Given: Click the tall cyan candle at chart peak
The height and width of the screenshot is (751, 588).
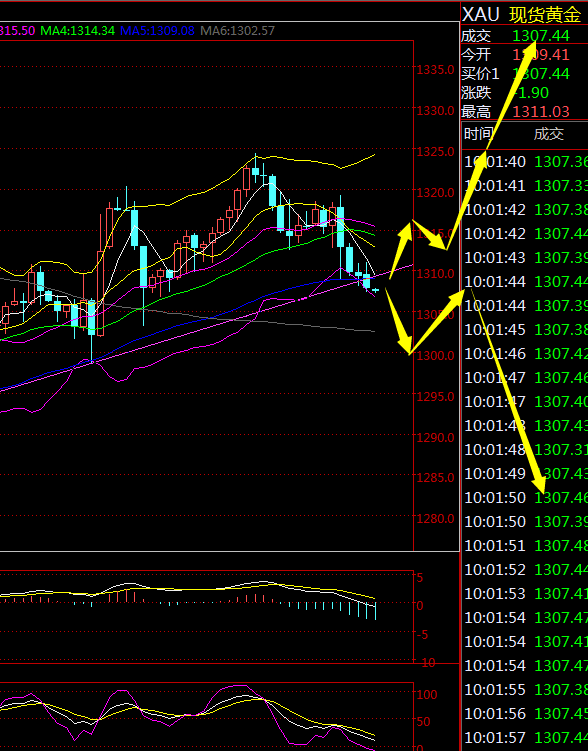Looking at the screenshot, I should [x=272, y=192].
